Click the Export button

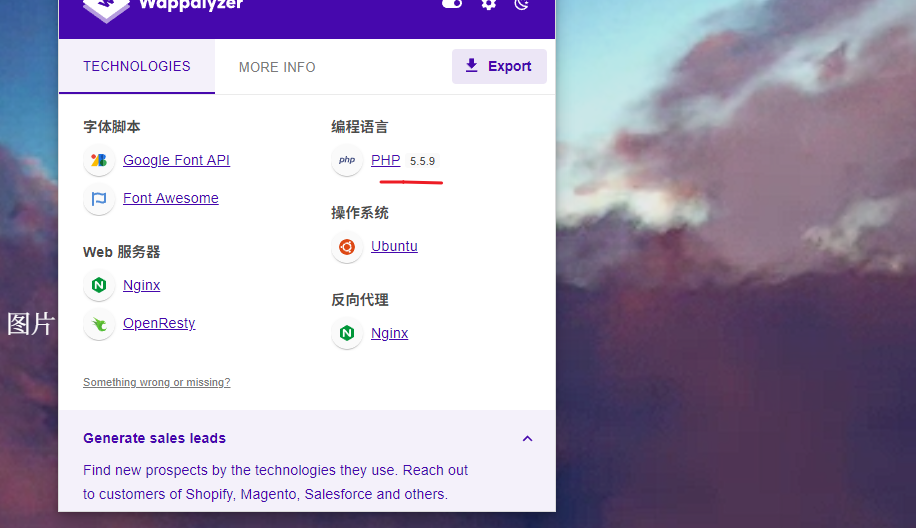point(499,66)
